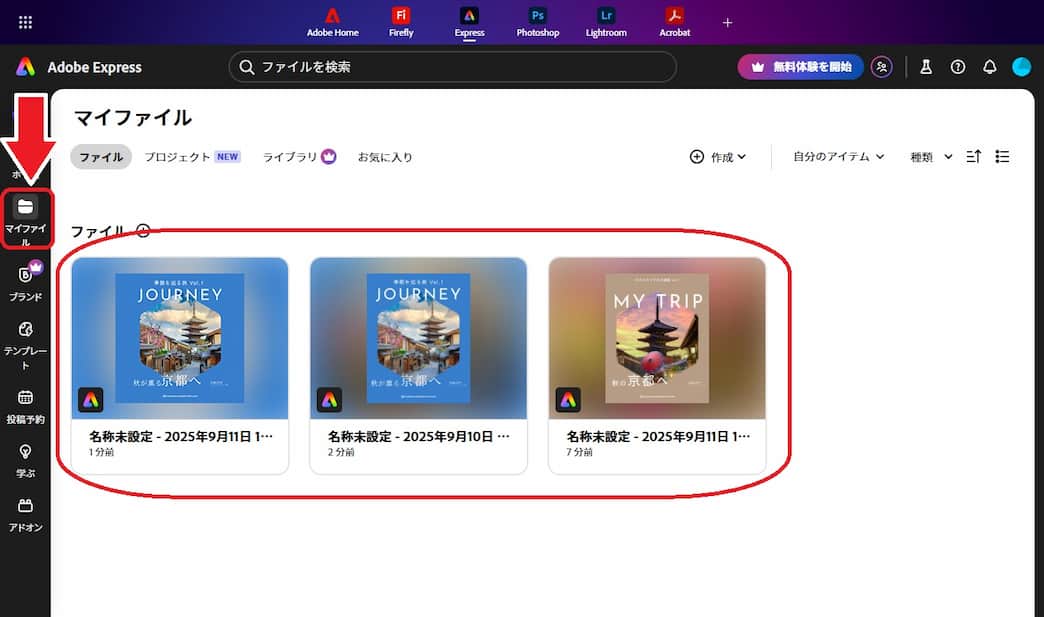Select the ファイル filter pill

[x=100, y=157]
